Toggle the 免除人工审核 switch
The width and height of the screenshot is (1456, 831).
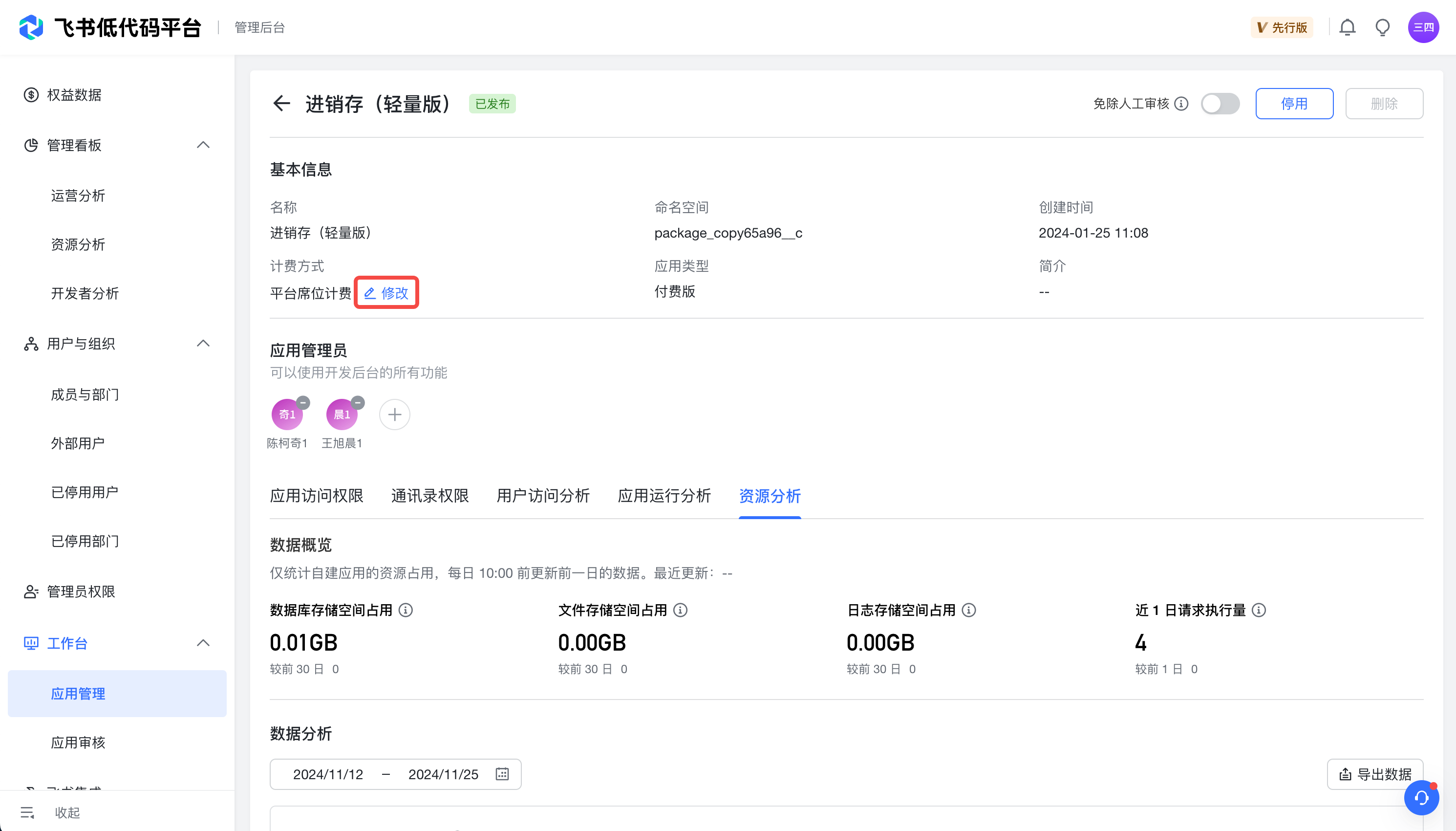tap(1220, 104)
